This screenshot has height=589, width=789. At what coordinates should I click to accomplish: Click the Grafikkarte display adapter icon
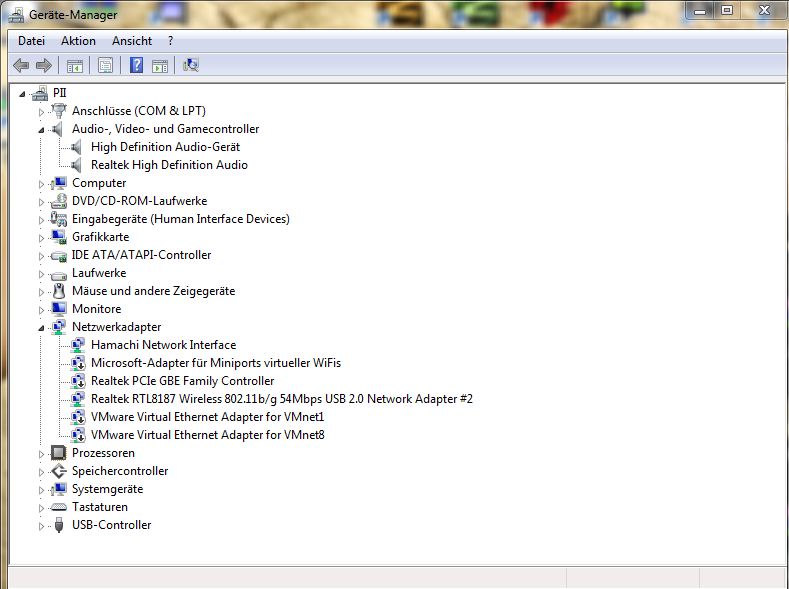click(x=59, y=237)
